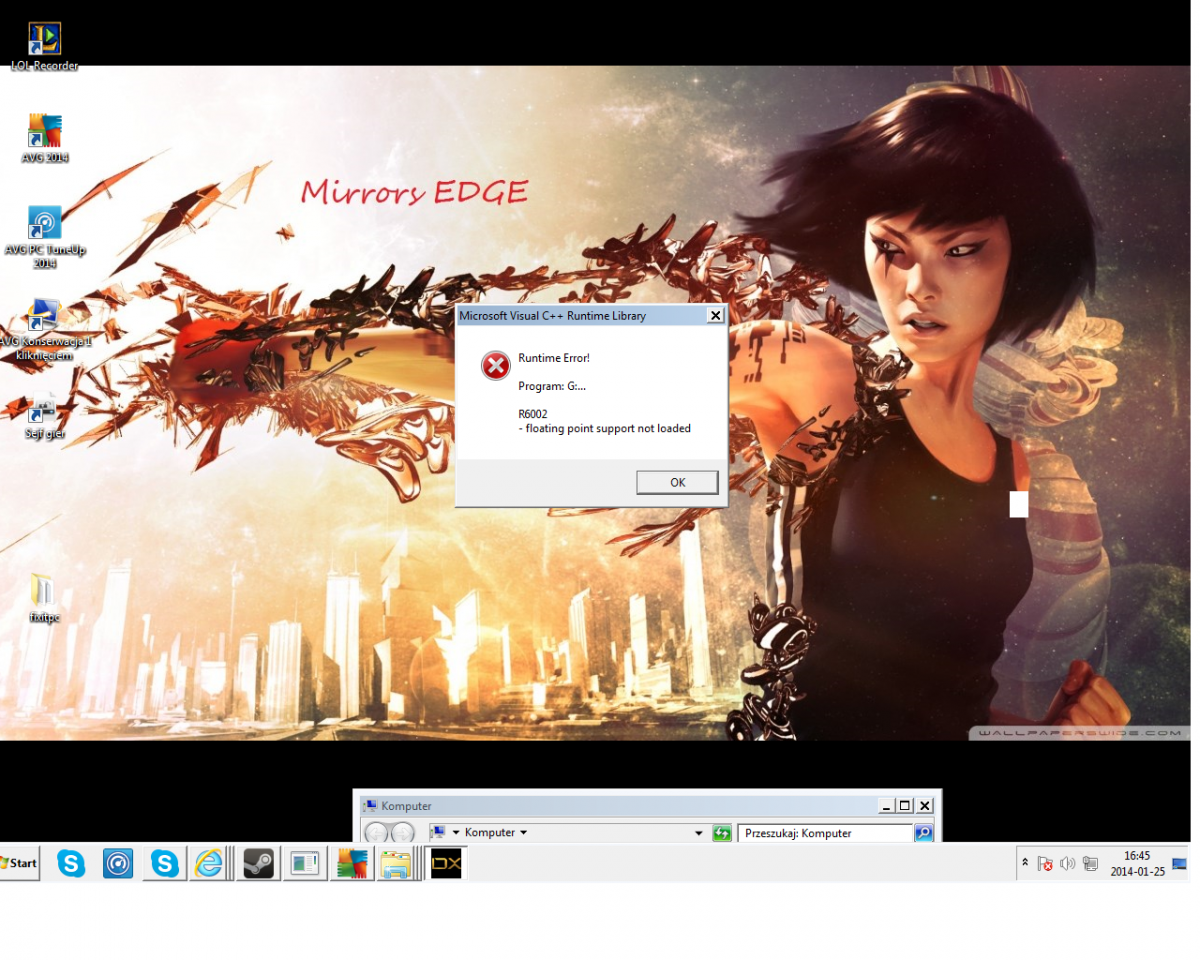Viewport: 1200px width, 960px height.
Task: Open AVG Konserwacja 1 kliknięciem shortcut
Action: [x=45, y=329]
